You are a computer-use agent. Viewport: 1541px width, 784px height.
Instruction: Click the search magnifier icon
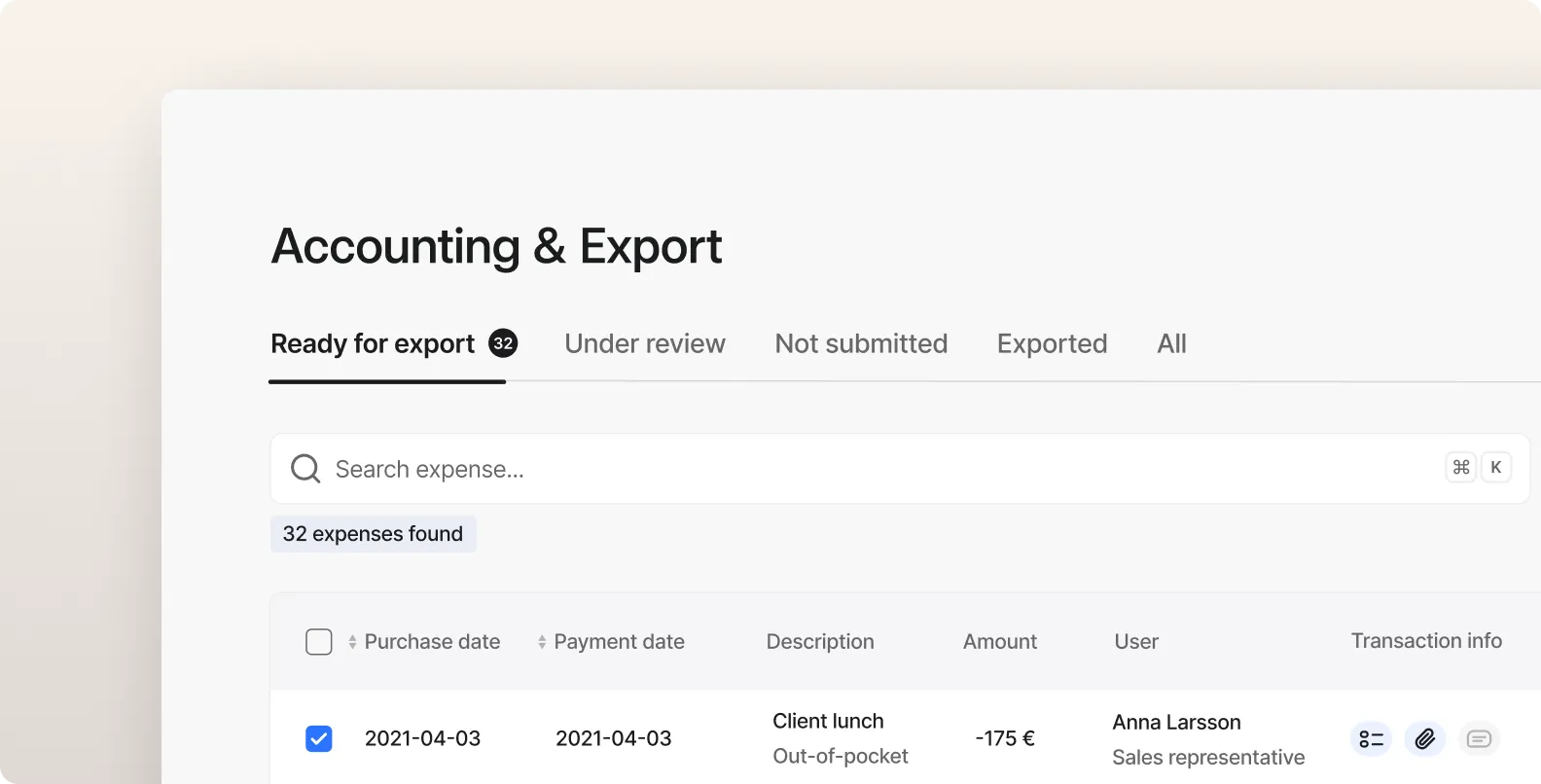tap(305, 469)
